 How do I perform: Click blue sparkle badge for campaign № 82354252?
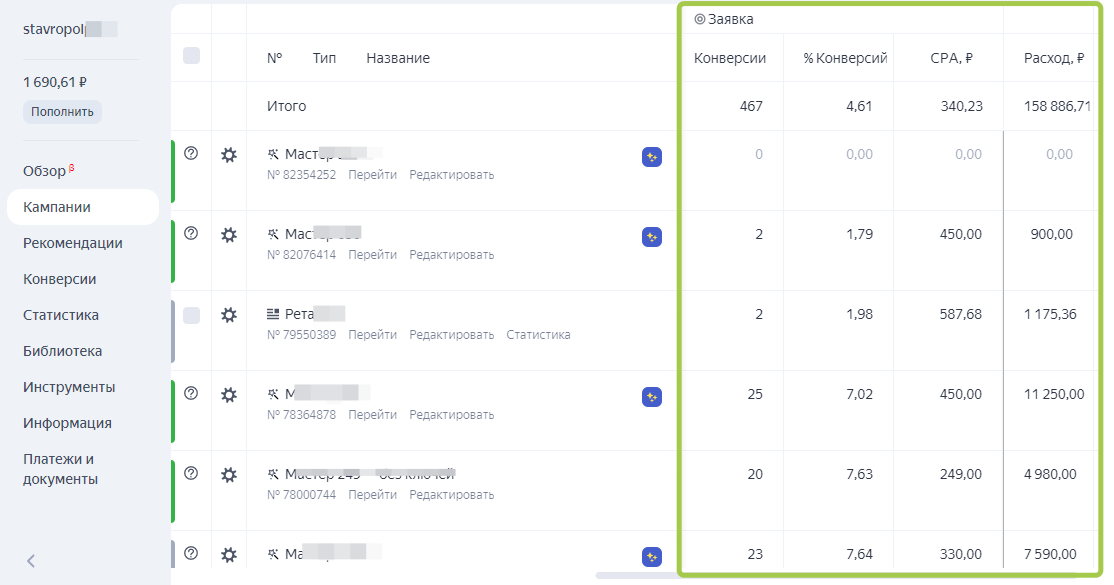(651, 156)
